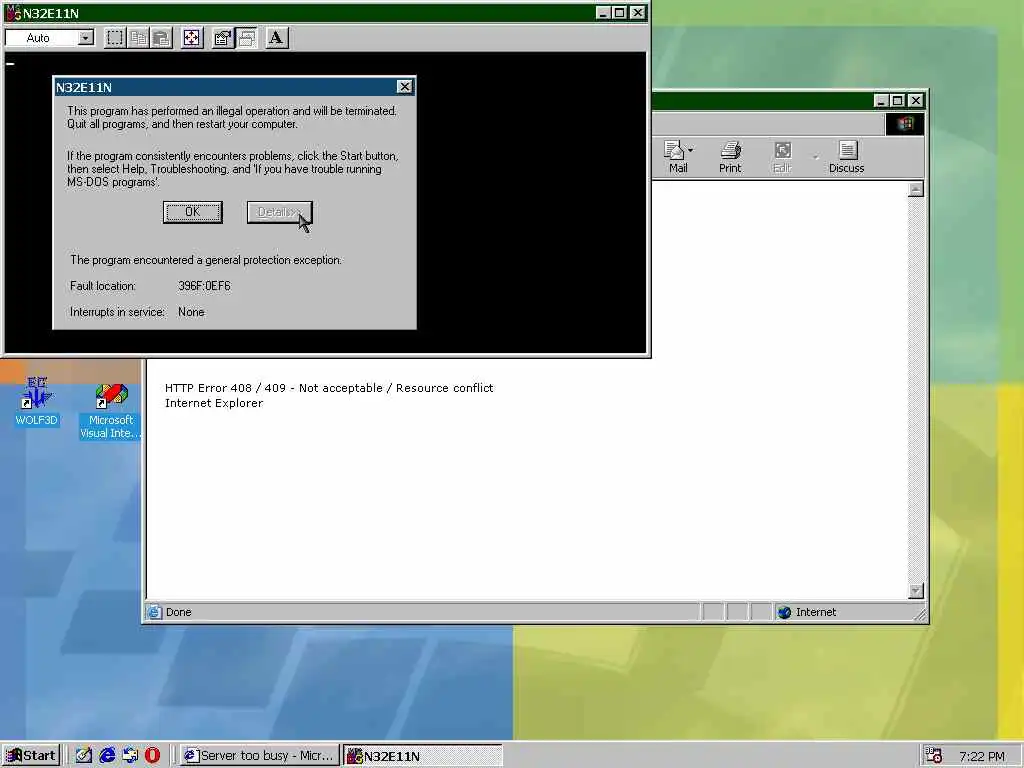Click the 'Internet Explorer' text on the page

214,403
